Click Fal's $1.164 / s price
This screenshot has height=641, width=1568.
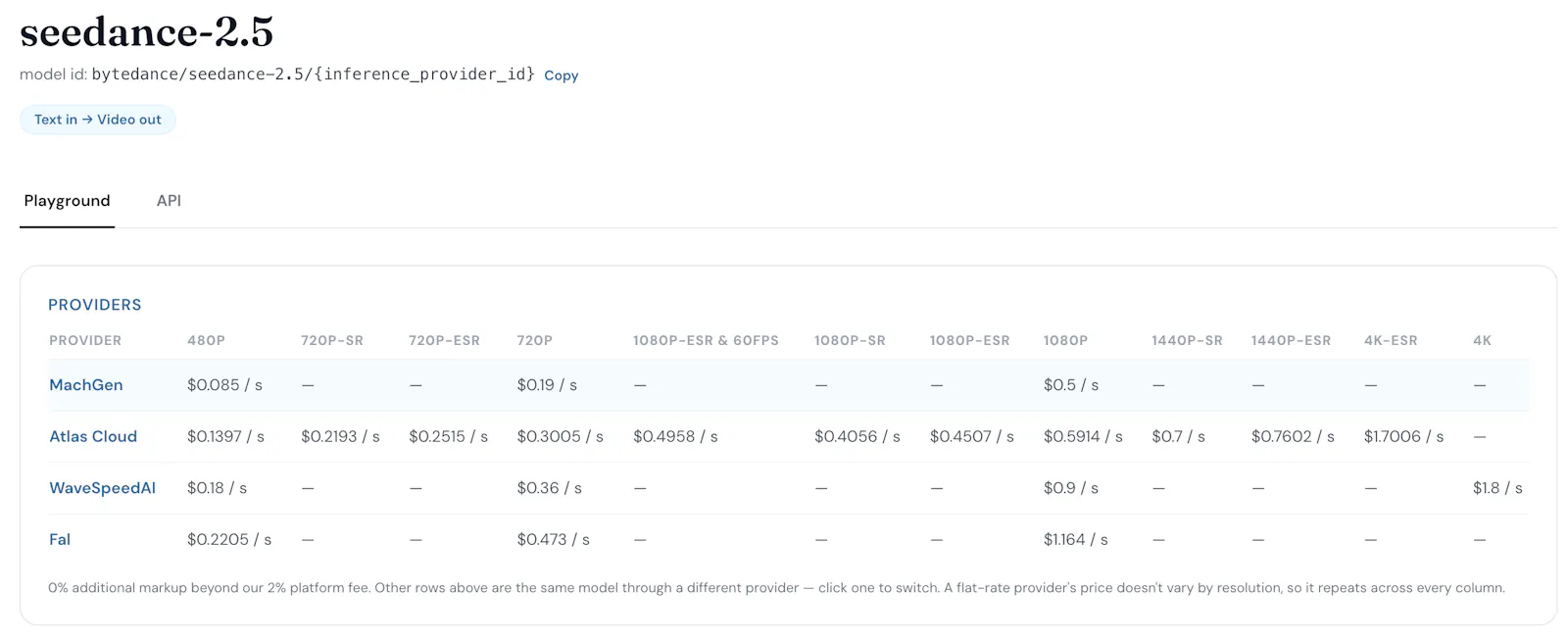coord(1076,540)
